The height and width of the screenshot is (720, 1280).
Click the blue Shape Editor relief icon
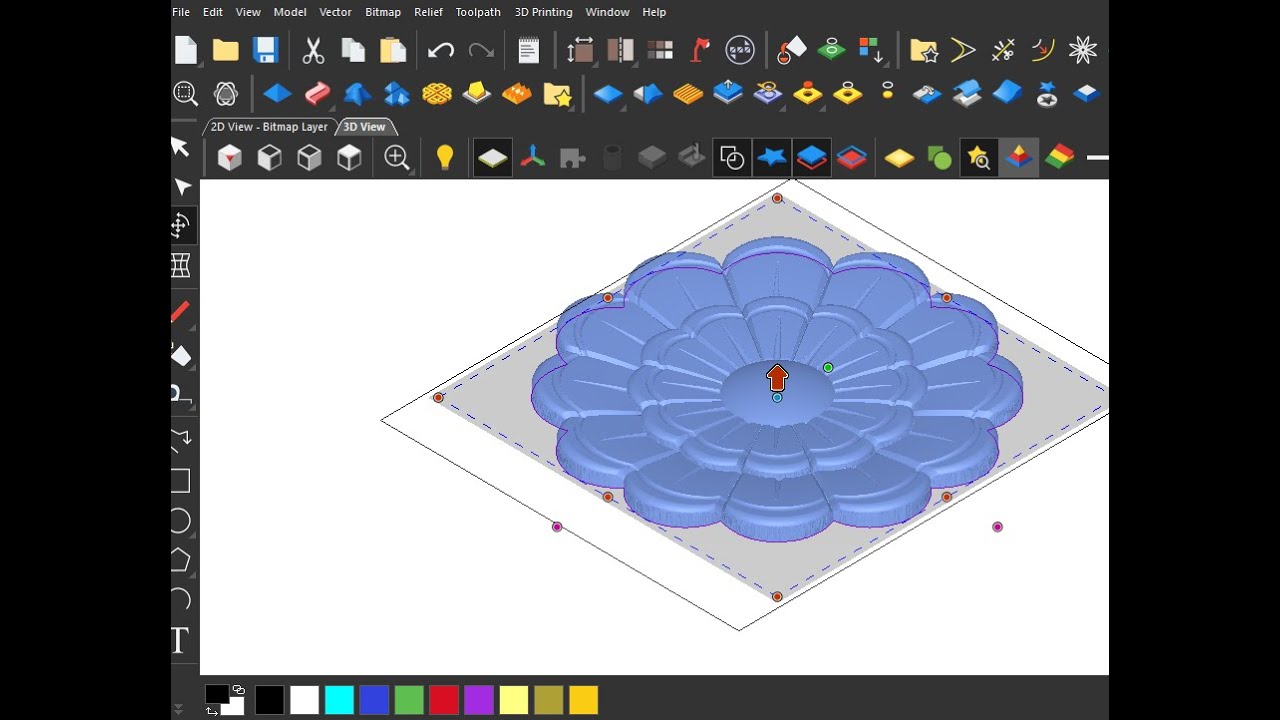(277, 94)
